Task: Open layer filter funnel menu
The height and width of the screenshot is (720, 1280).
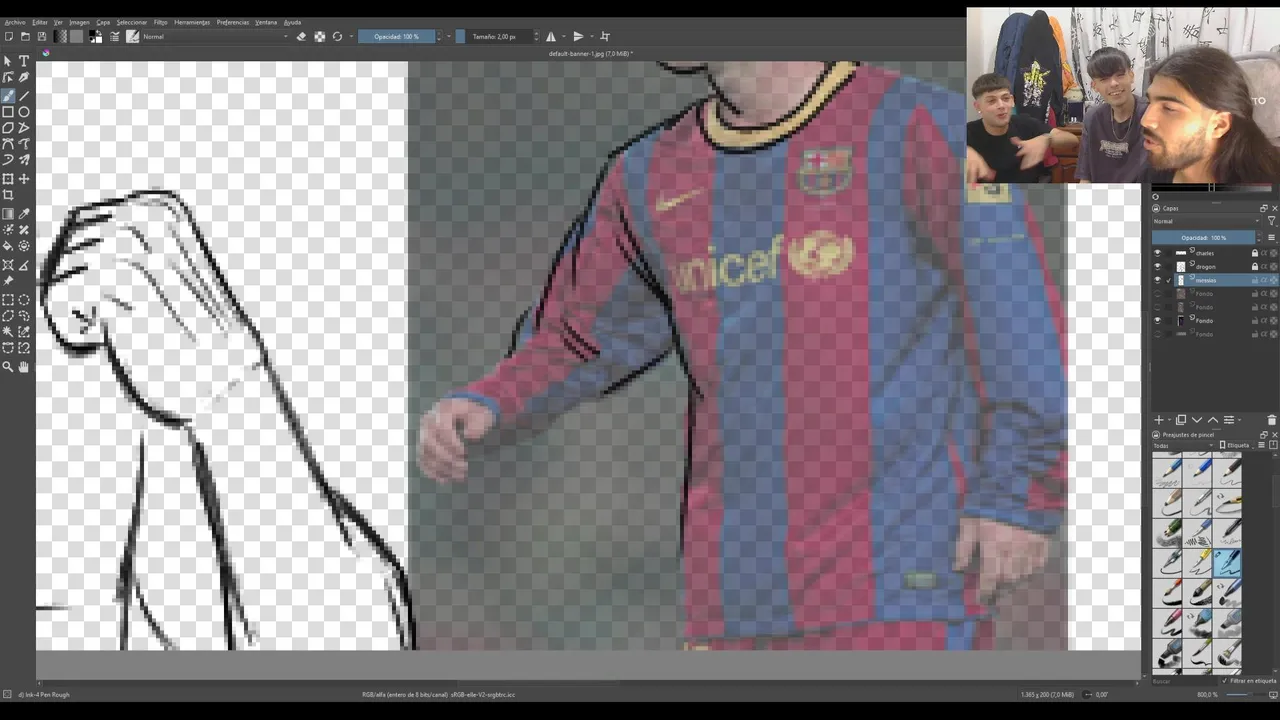Action: click(1272, 221)
